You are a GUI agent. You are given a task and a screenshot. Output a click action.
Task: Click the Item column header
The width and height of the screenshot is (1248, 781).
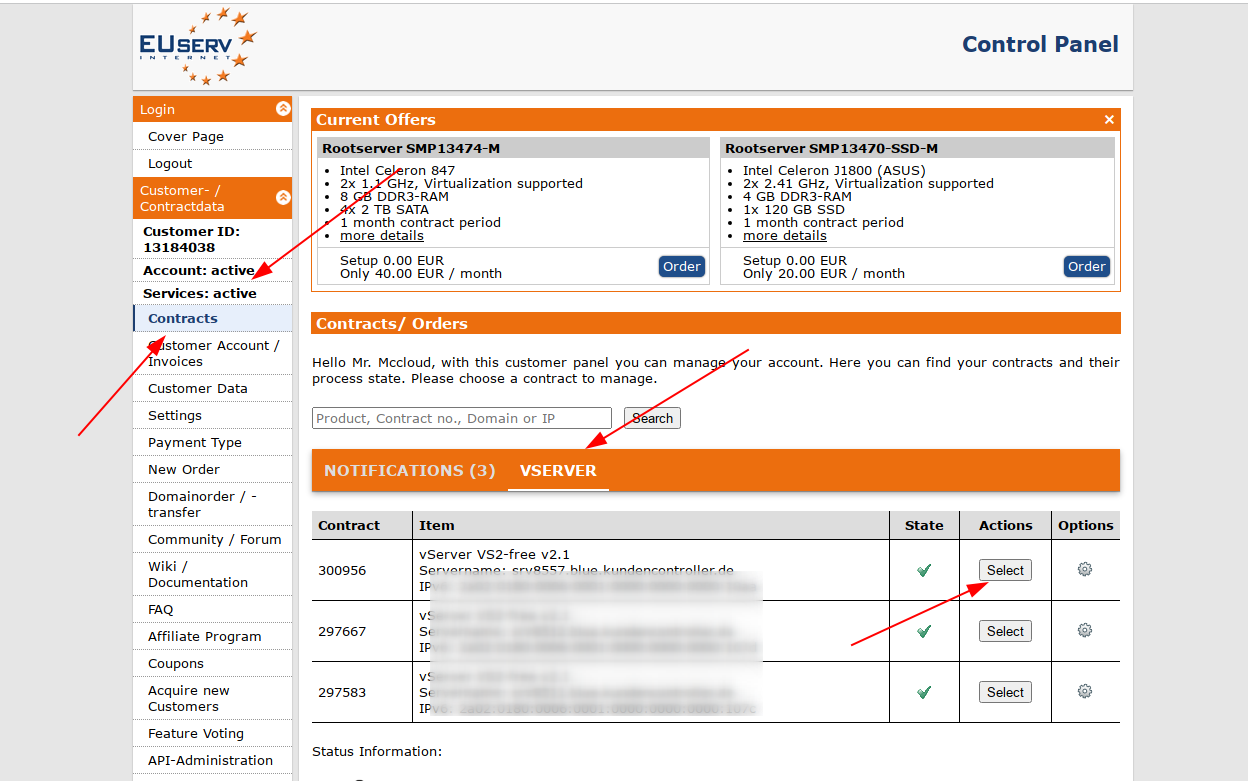pyautogui.click(x=437, y=525)
